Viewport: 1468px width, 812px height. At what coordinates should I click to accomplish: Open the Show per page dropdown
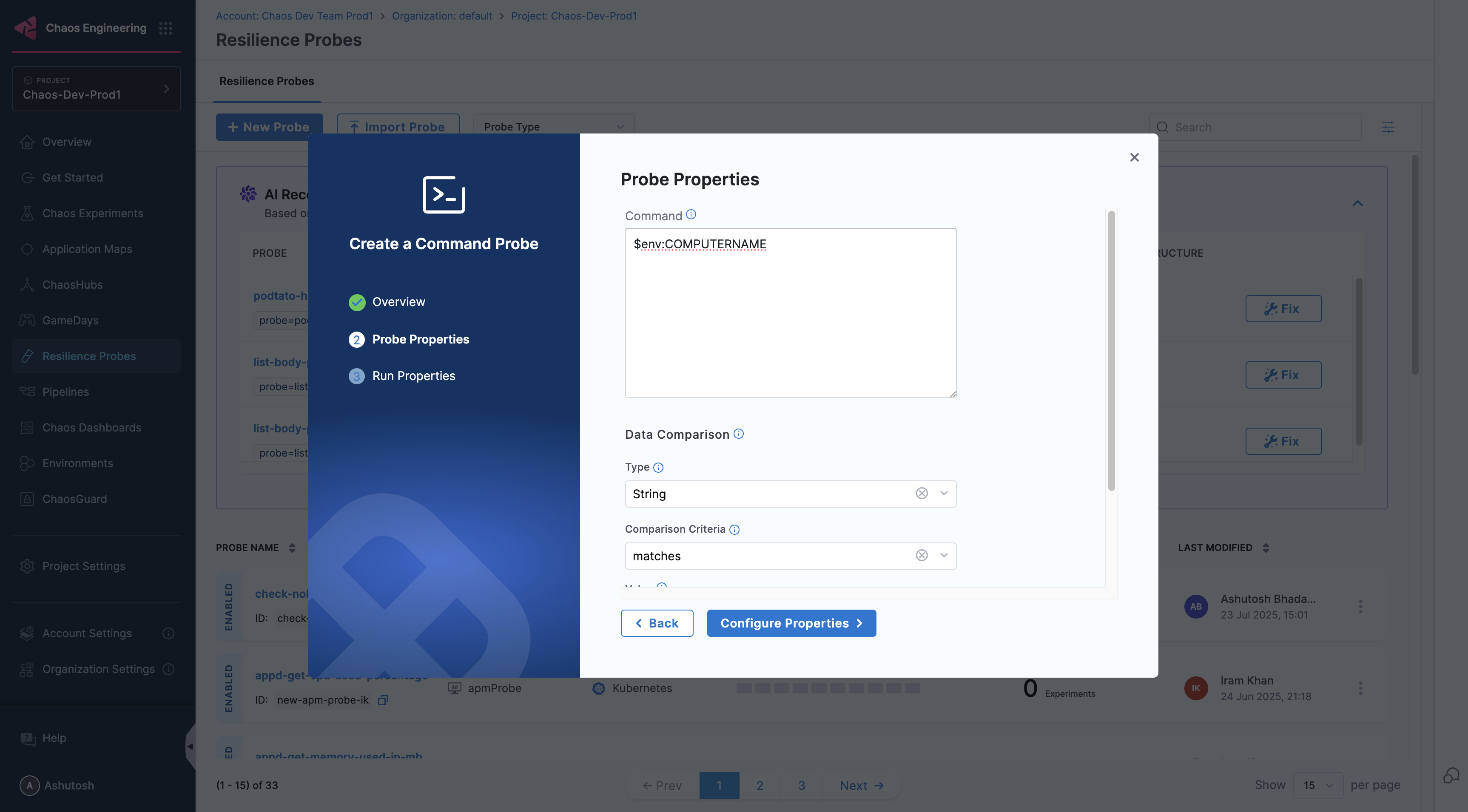tap(1317, 785)
